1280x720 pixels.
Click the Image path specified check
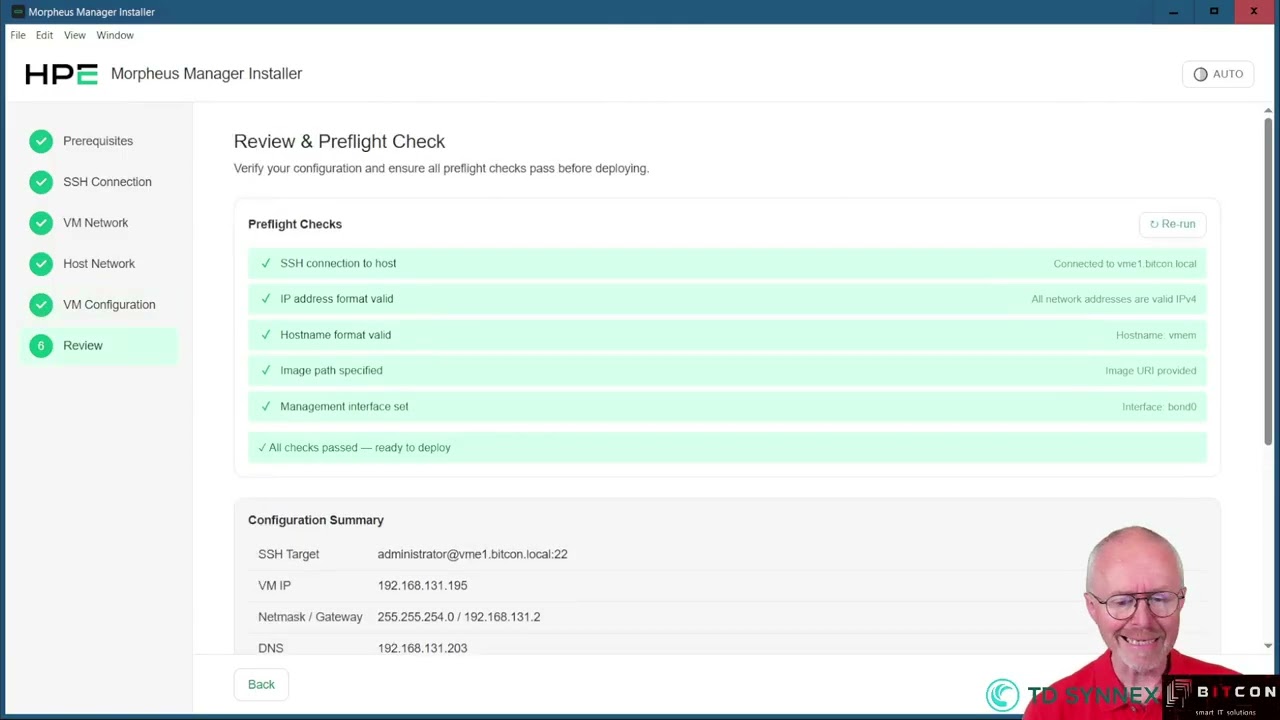pyautogui.click(x=727, y=370)
